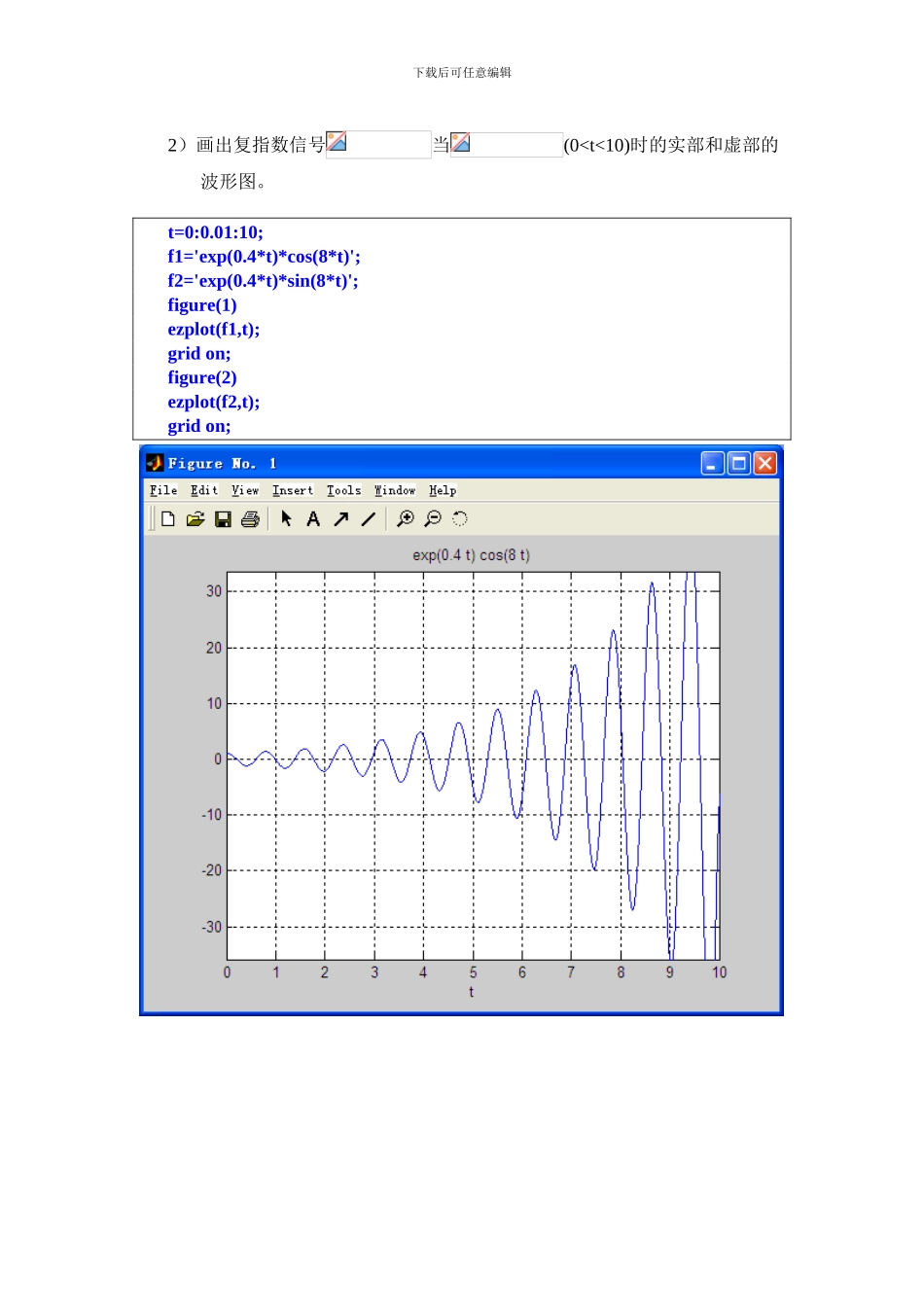Click the code line figure(2)
Viewport: 924px width, 1307px height.
click(202, 377)
